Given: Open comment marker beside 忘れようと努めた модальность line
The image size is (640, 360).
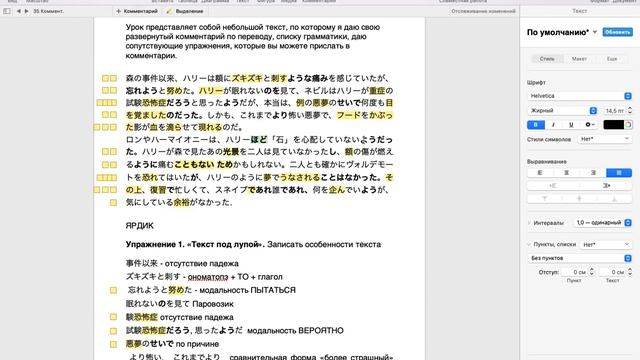Looking at the screenshot, I should pyautogui.click(x=113, y=290).
